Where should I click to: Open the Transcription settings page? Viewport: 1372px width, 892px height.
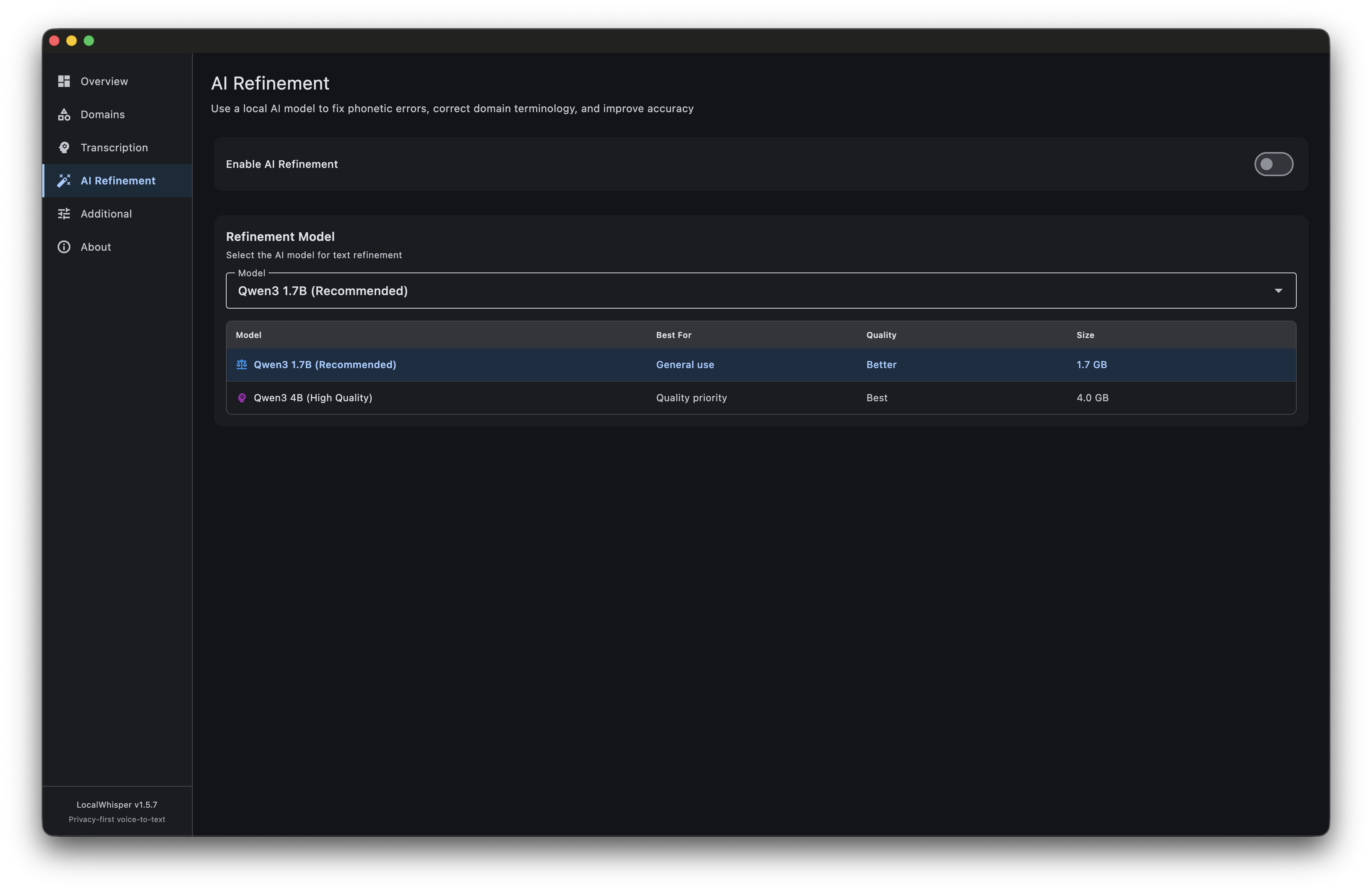[114, 148]
